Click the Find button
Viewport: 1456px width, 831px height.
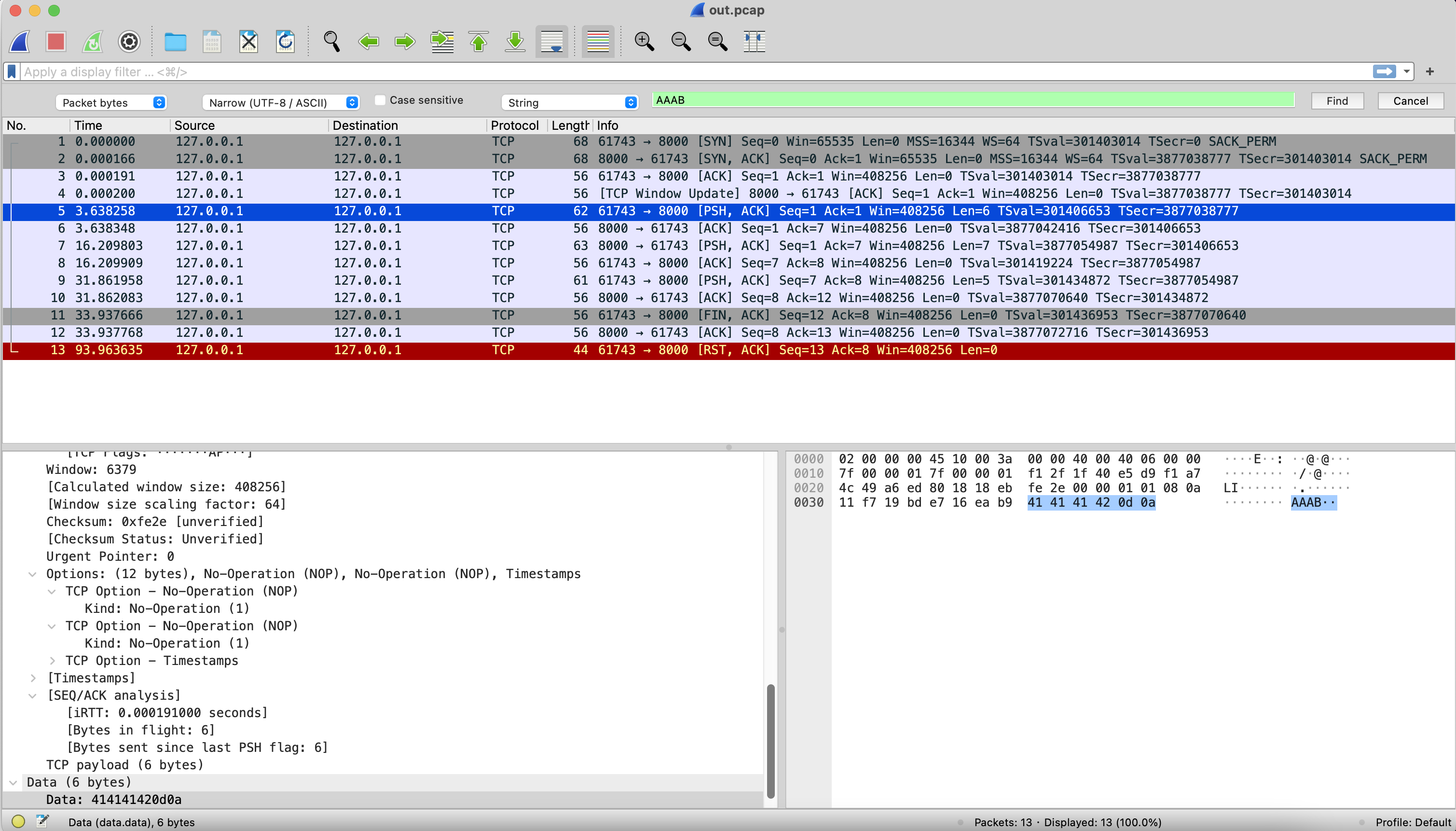pos(1337,101)
